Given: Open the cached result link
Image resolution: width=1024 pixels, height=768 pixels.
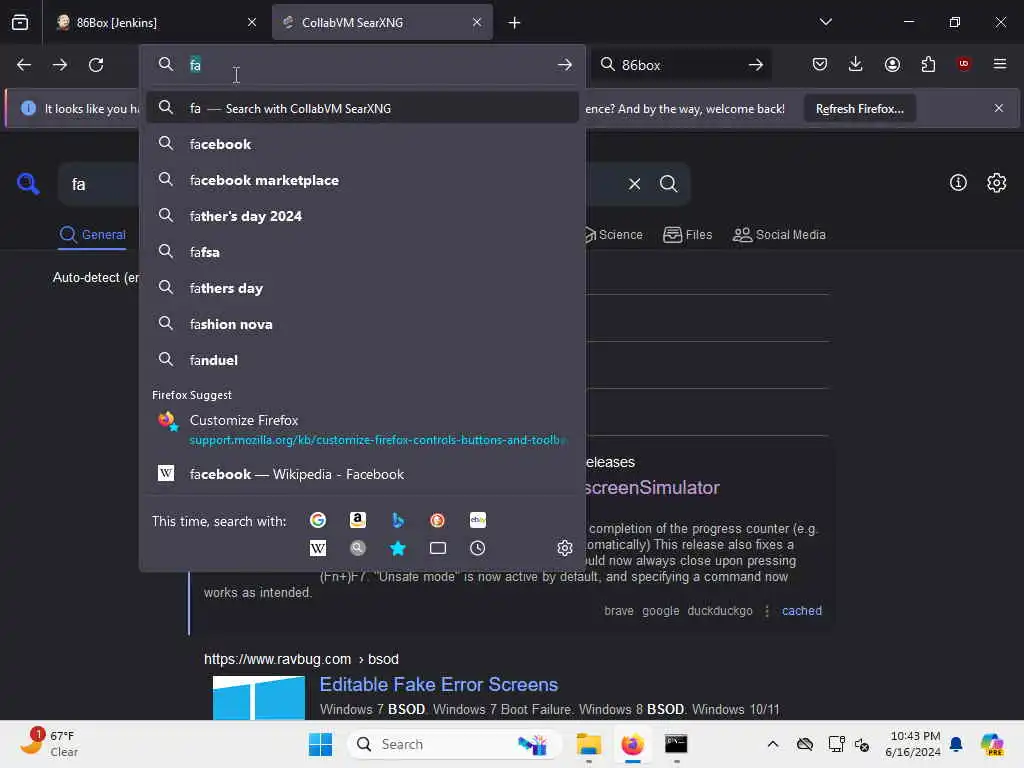Looking at the screenshot, I should click(801, 611).
